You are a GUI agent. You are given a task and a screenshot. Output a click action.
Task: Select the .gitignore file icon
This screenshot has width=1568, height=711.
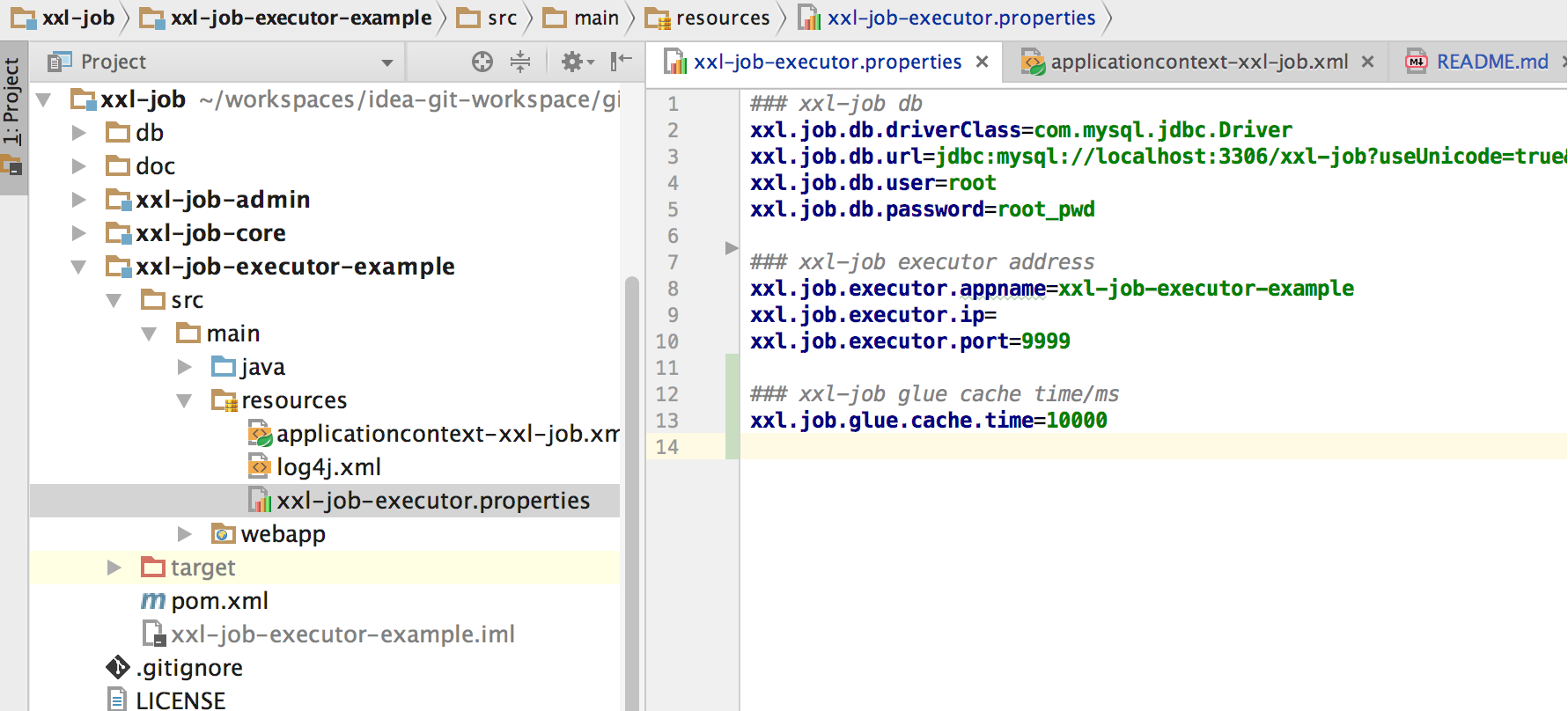(x=118, y=668)
